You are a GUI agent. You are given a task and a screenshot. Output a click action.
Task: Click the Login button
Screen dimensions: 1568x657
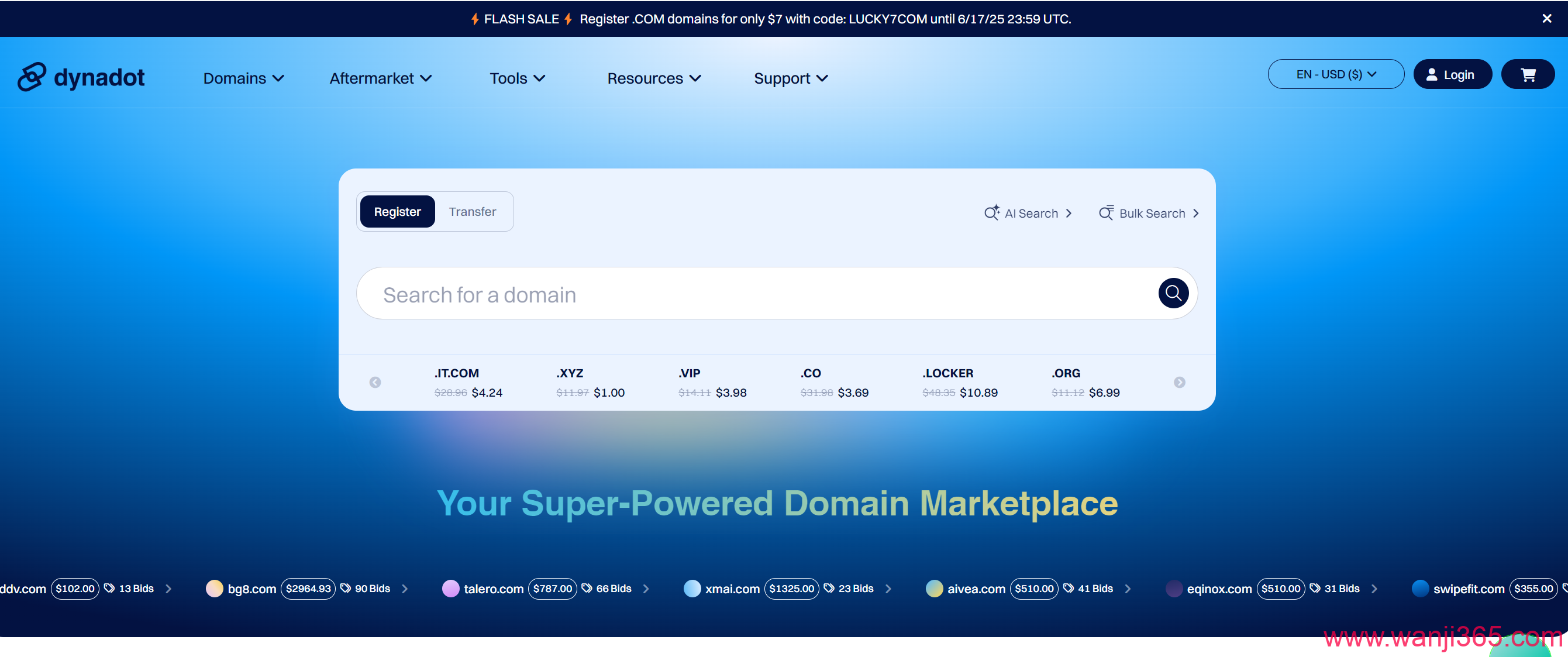click(1452, 74)
